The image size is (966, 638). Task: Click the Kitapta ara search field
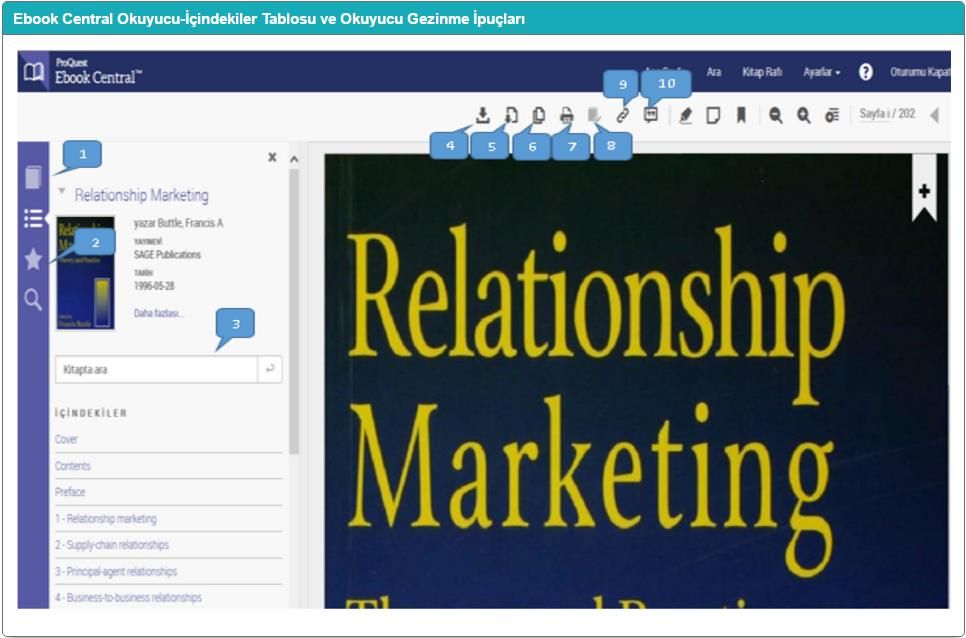click(x=156, y=369)
